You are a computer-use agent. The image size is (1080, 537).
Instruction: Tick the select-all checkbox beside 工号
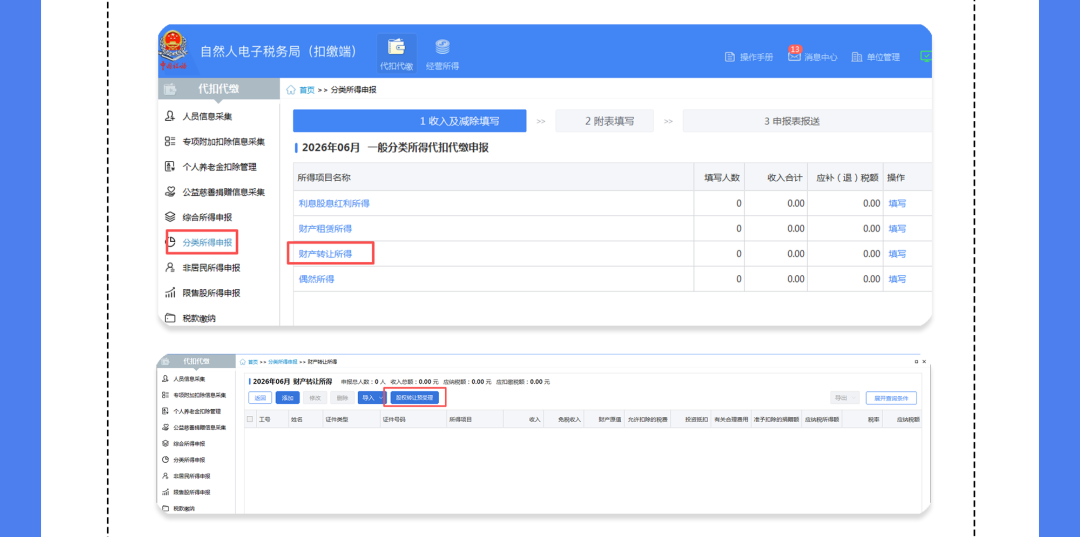[250, 418]
